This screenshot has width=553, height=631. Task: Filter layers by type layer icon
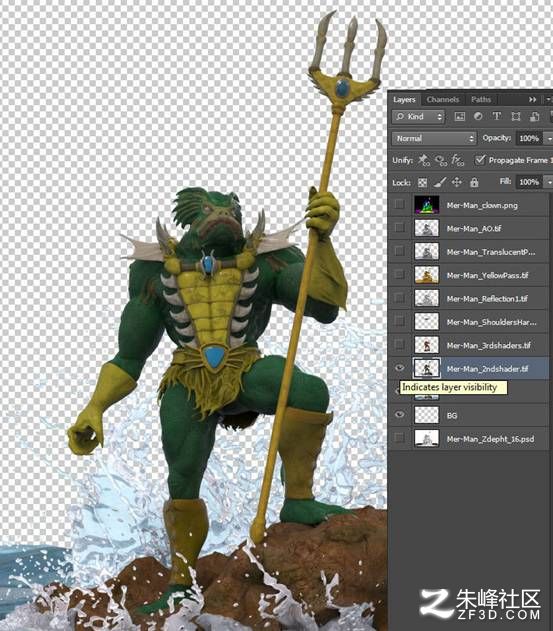click(x=497, y=117)
